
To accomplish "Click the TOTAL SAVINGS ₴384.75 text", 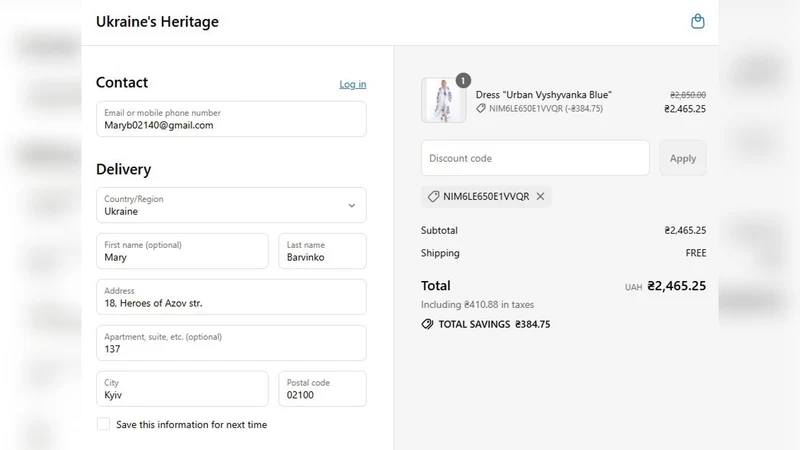I will click(494, 324).
